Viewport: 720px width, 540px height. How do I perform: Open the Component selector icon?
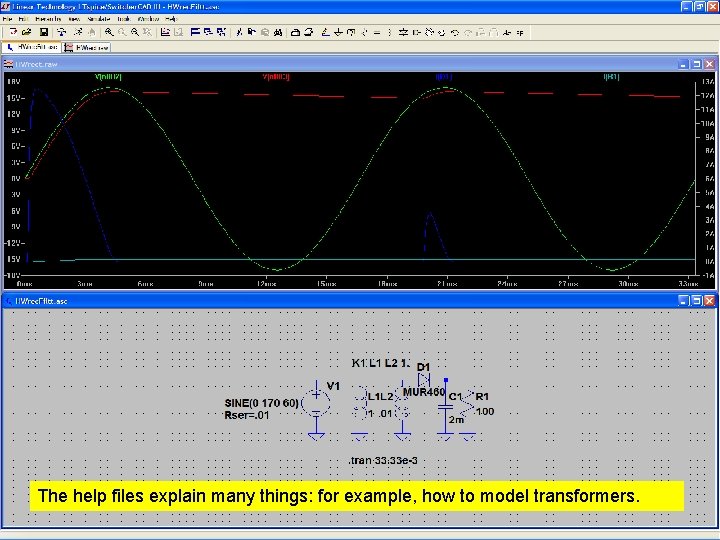(x=416, y=32)
